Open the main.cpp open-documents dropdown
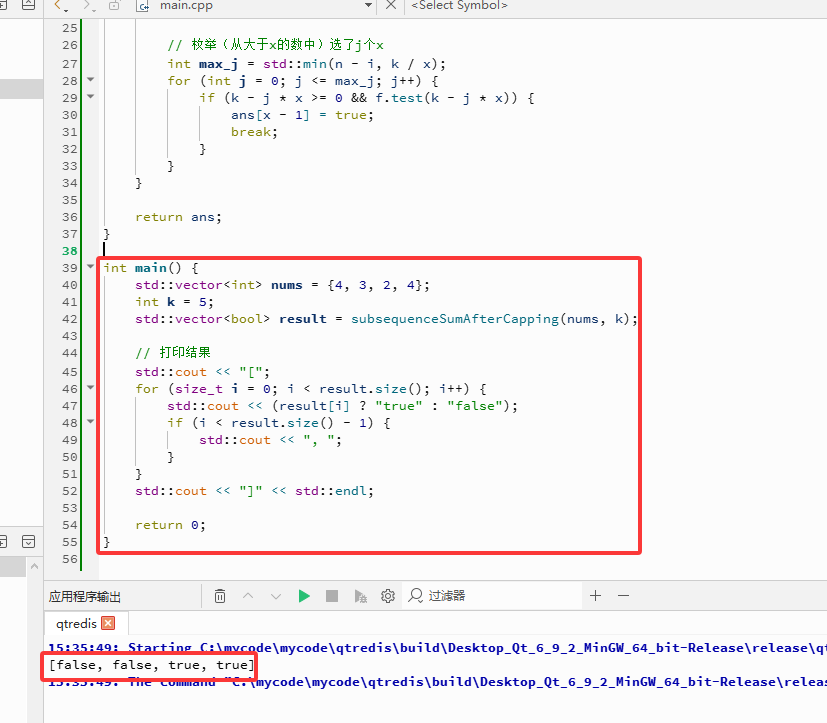Screen dimensions: 827x723 tap(368, 5)
